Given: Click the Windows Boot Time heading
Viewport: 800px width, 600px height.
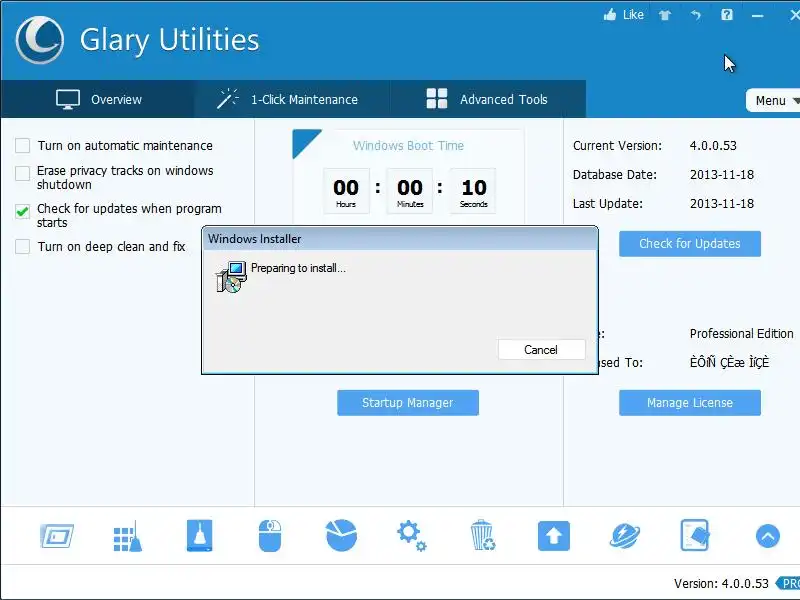Looking at the screenshot, I should (408, 146).
